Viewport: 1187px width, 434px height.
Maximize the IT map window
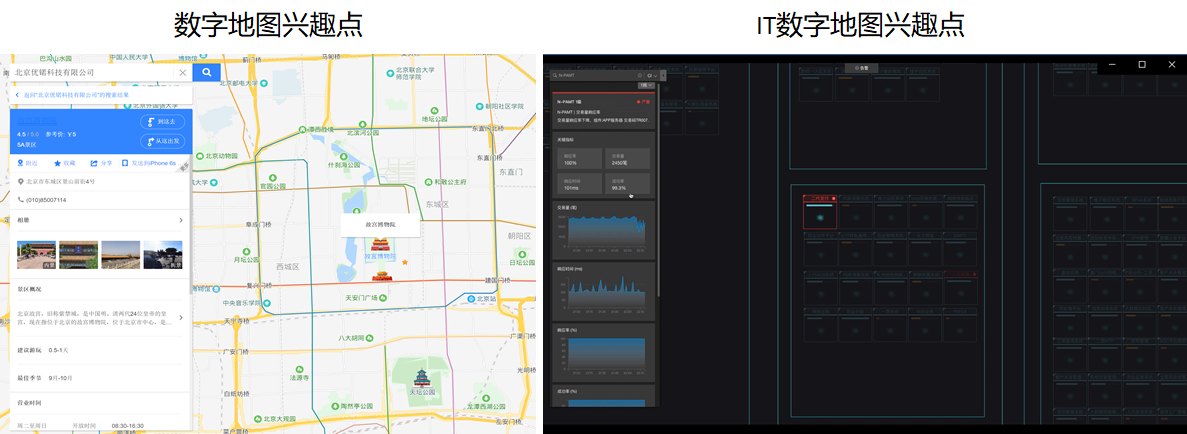pos(1142,64)
